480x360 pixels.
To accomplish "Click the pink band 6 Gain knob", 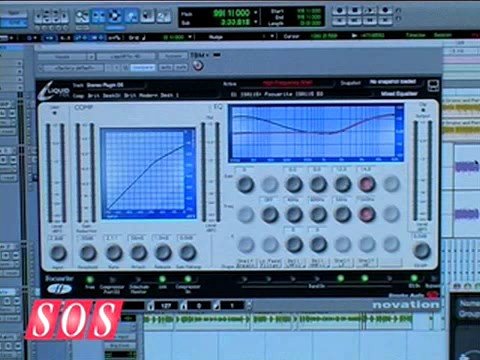I will tap(367, 184).
